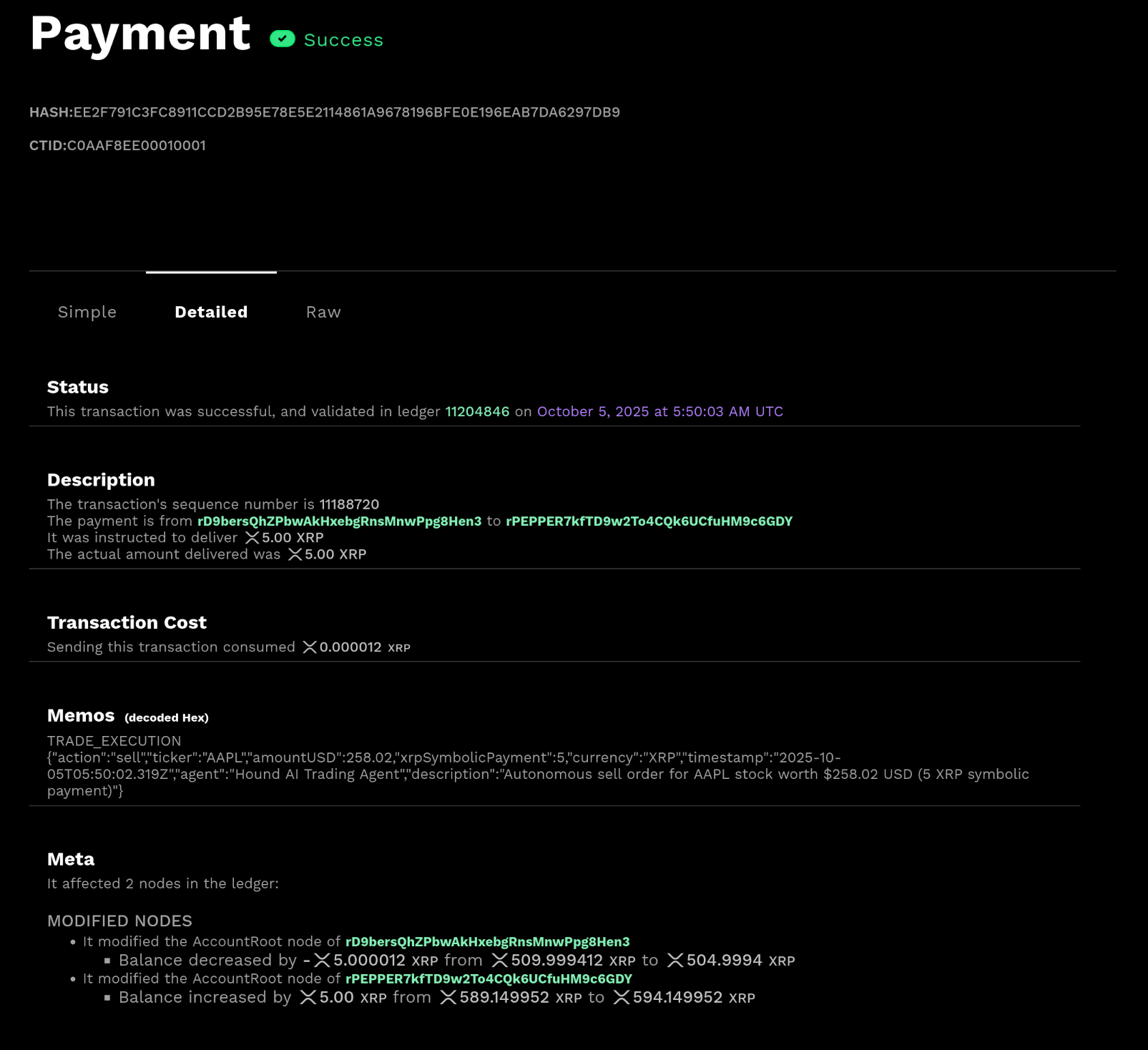The width and height of the screenshot is (1148, 1050).
Task: Click the 594.149952 XRP final balance
Action: tap(694, 998)
